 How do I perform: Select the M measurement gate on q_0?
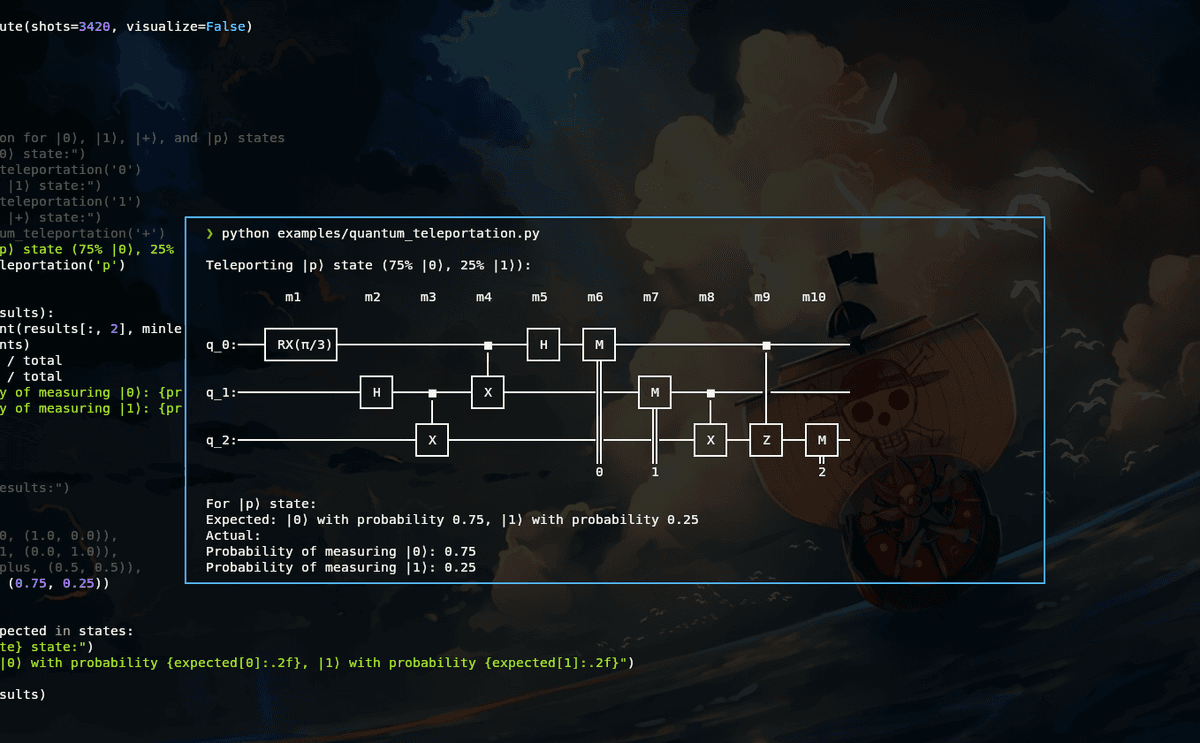[599, 345]
